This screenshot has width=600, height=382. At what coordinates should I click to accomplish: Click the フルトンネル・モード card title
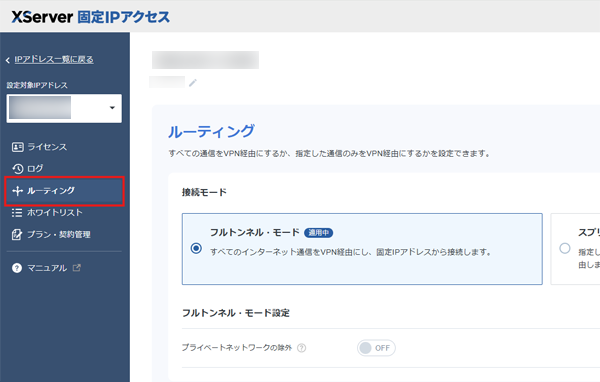[255, 233]
